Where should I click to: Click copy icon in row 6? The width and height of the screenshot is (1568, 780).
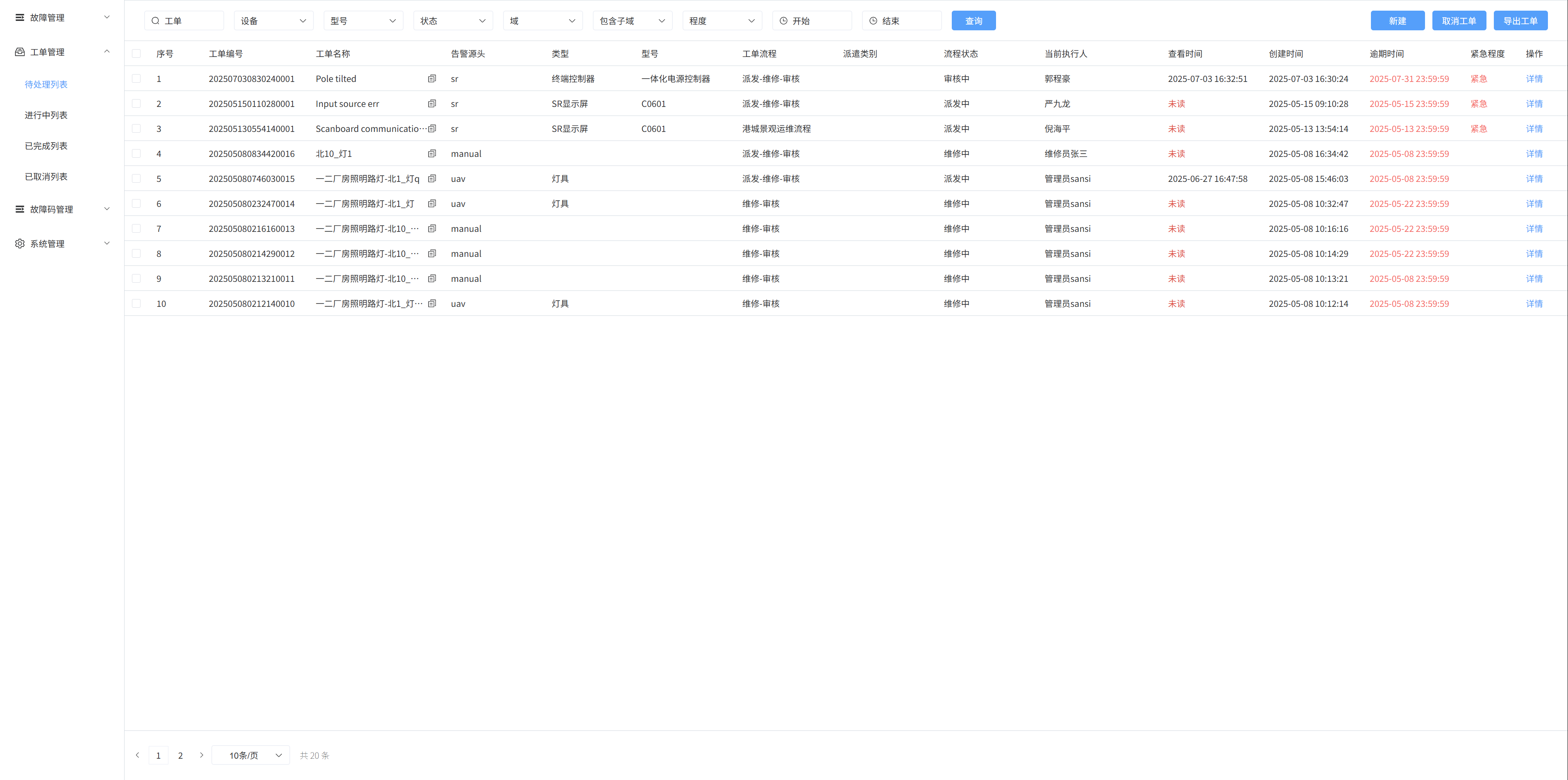pos(432,203)
